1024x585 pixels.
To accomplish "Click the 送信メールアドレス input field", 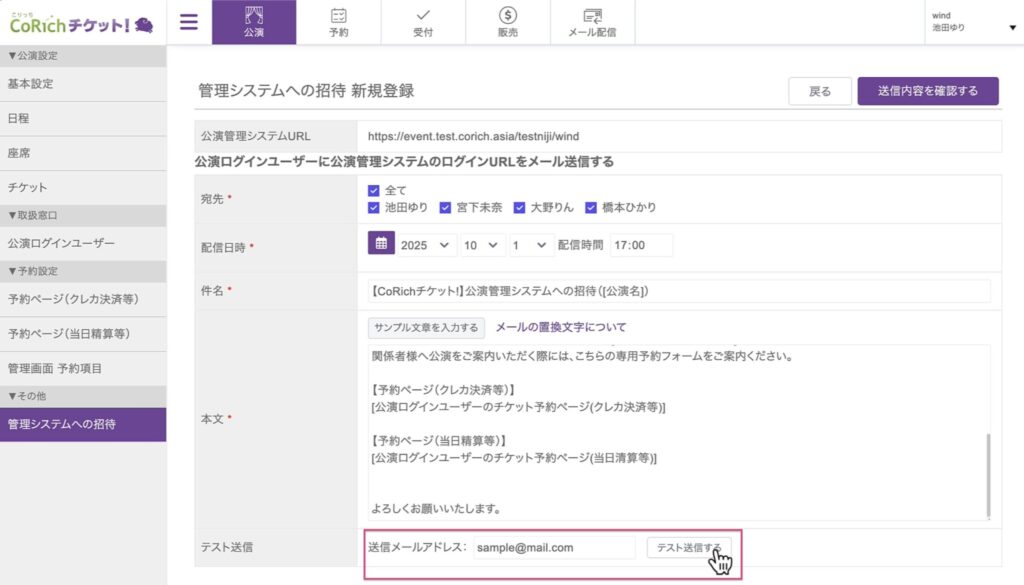I will click(553, 547).
